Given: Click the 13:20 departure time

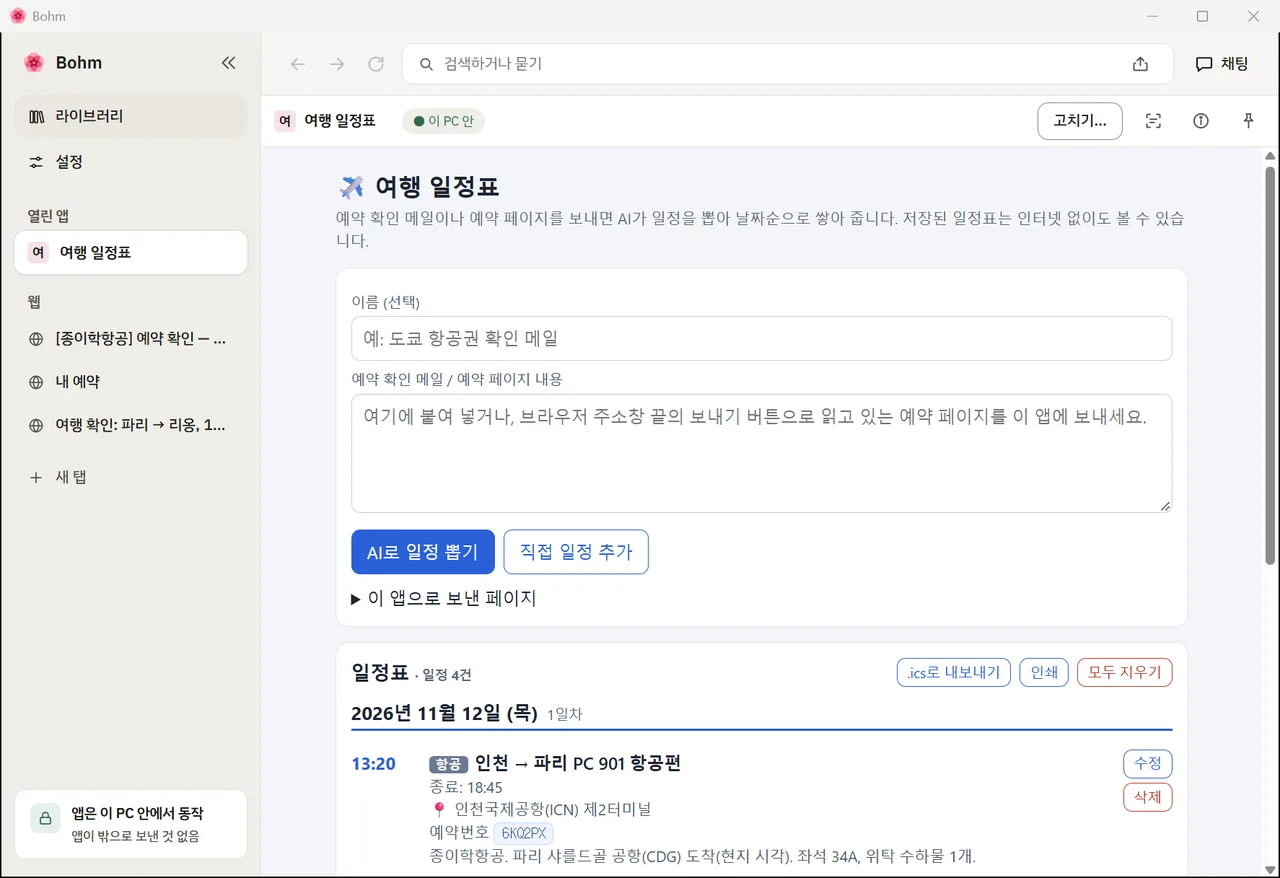Looking at the screenshot, I should [x=373, y=764].
